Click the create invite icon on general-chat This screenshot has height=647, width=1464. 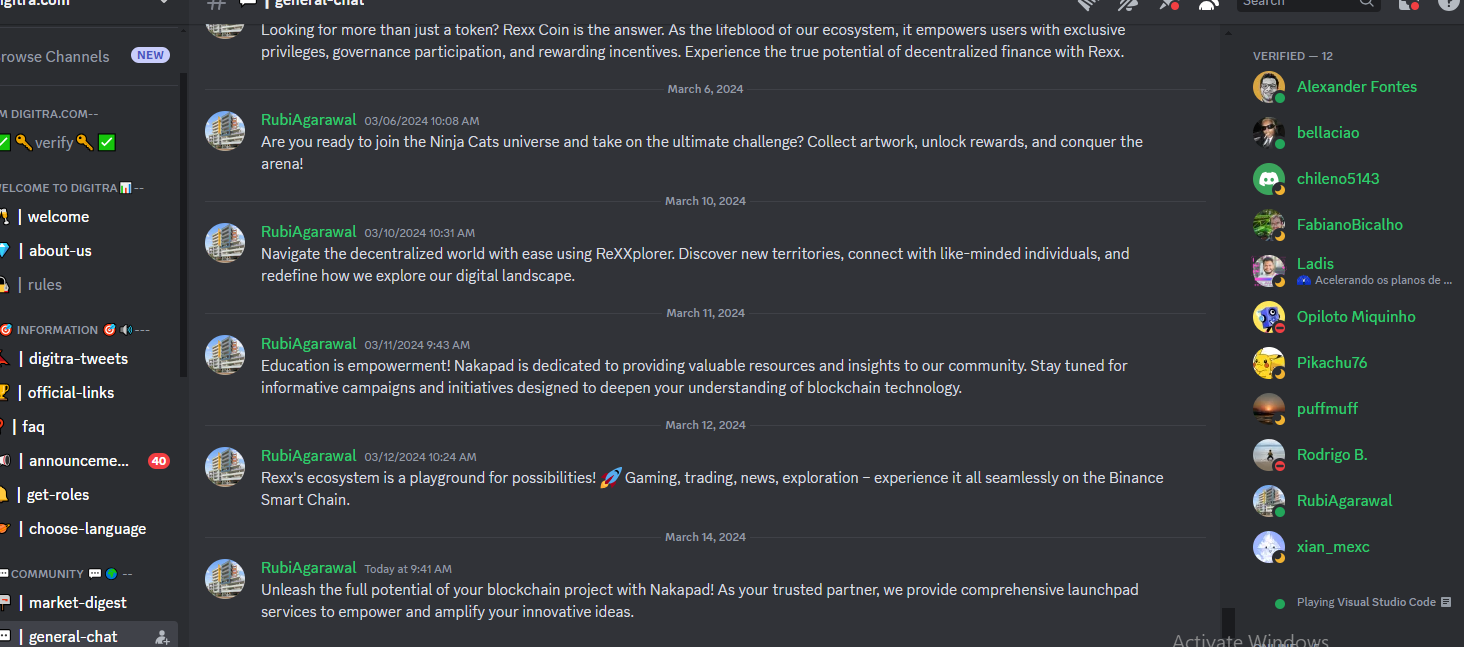(162, 637)
